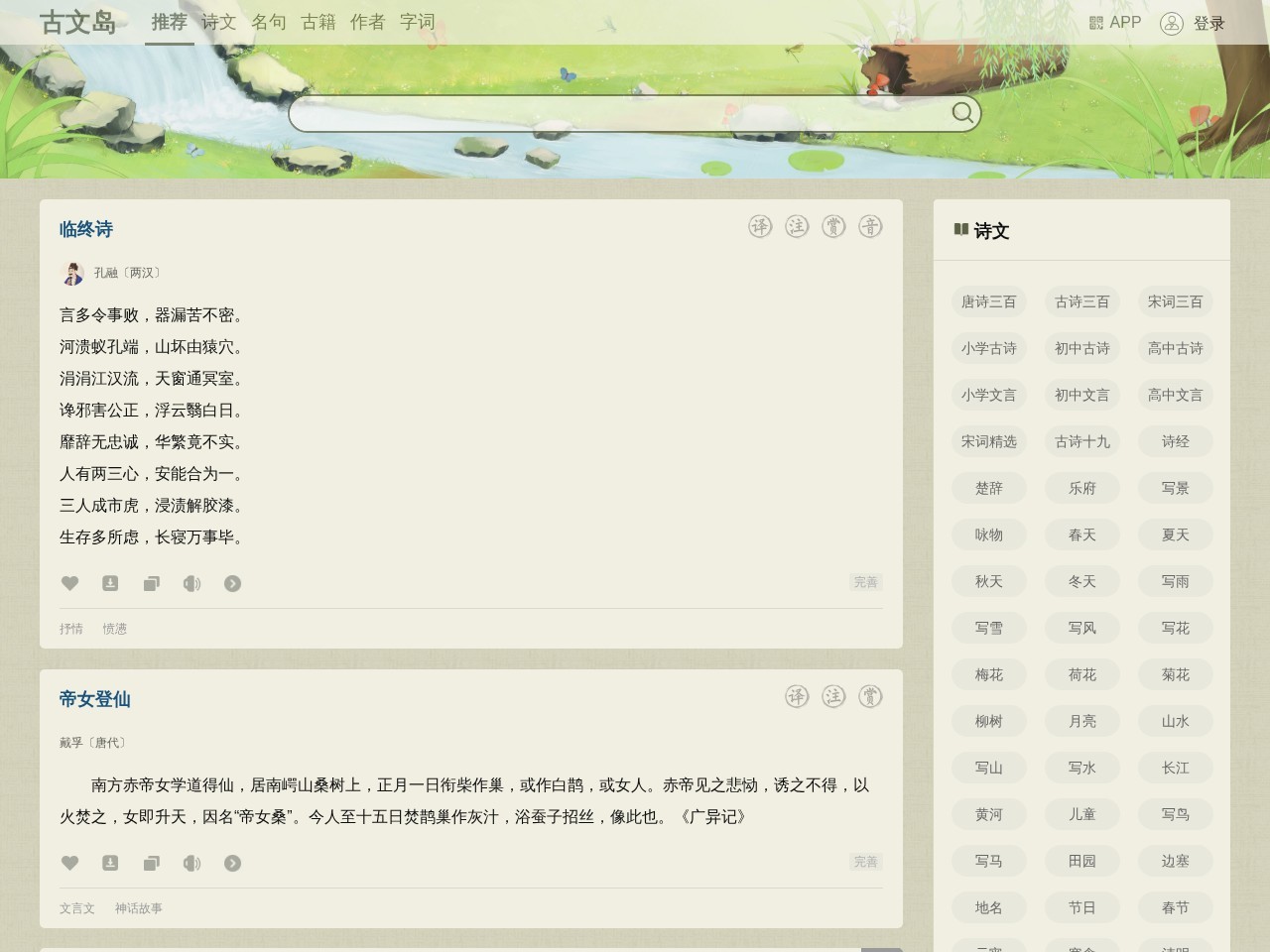Screen dimensions: 1270x952
Task: Open the 赏 appreciation icon for 临终诗
Action: (x=833, y=226)
